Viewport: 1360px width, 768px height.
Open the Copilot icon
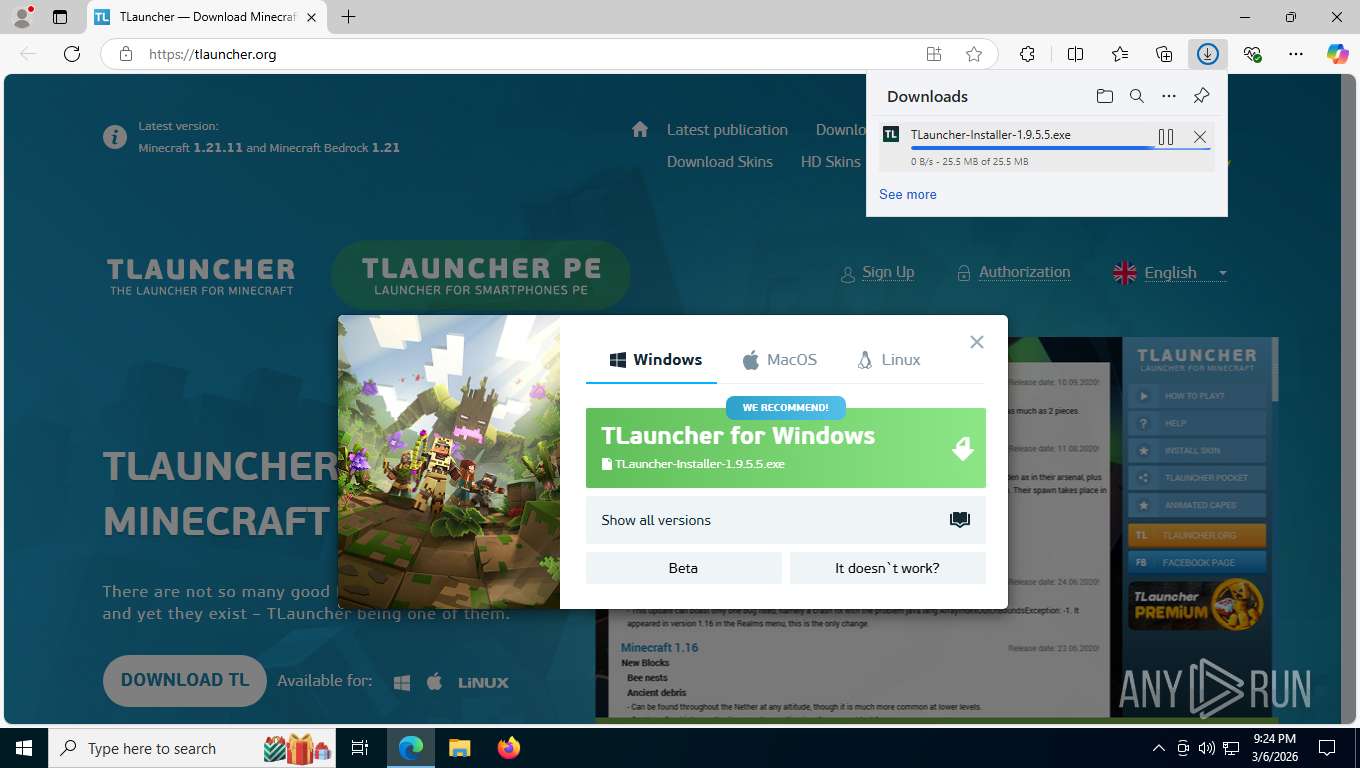1338,54
